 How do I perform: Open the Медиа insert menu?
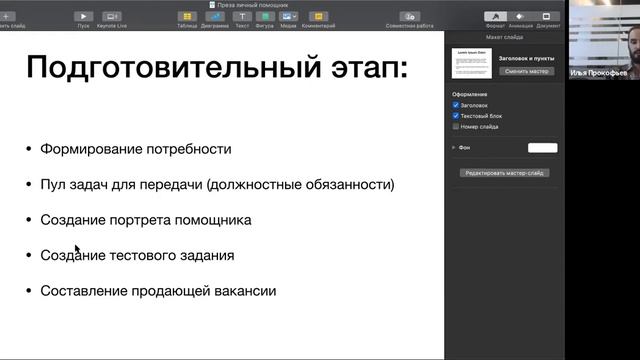[x=288, y=16]
